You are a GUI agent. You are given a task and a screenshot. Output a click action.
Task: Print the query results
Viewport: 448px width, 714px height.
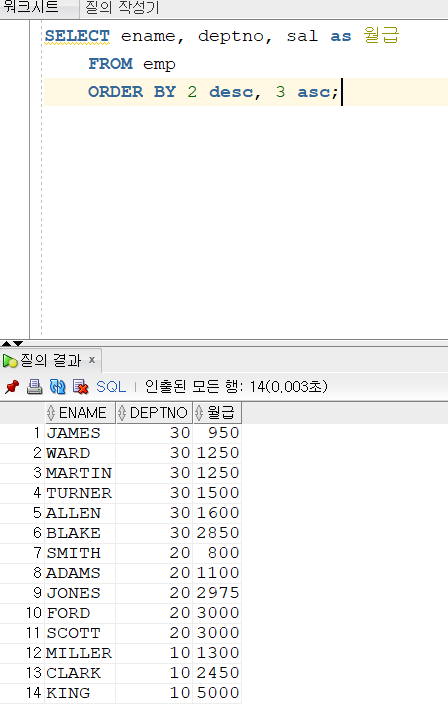point(35,387)
